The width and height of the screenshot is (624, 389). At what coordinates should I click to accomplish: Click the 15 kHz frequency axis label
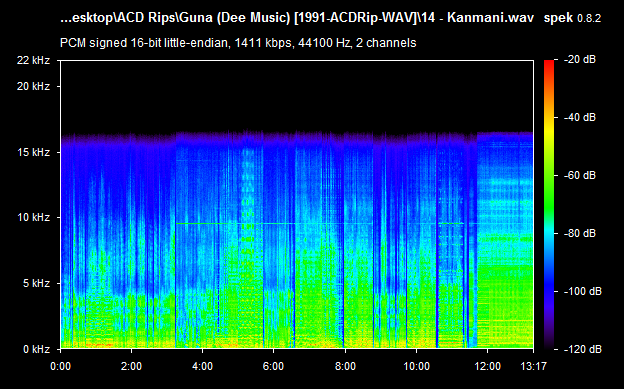(x=33, y=152)
